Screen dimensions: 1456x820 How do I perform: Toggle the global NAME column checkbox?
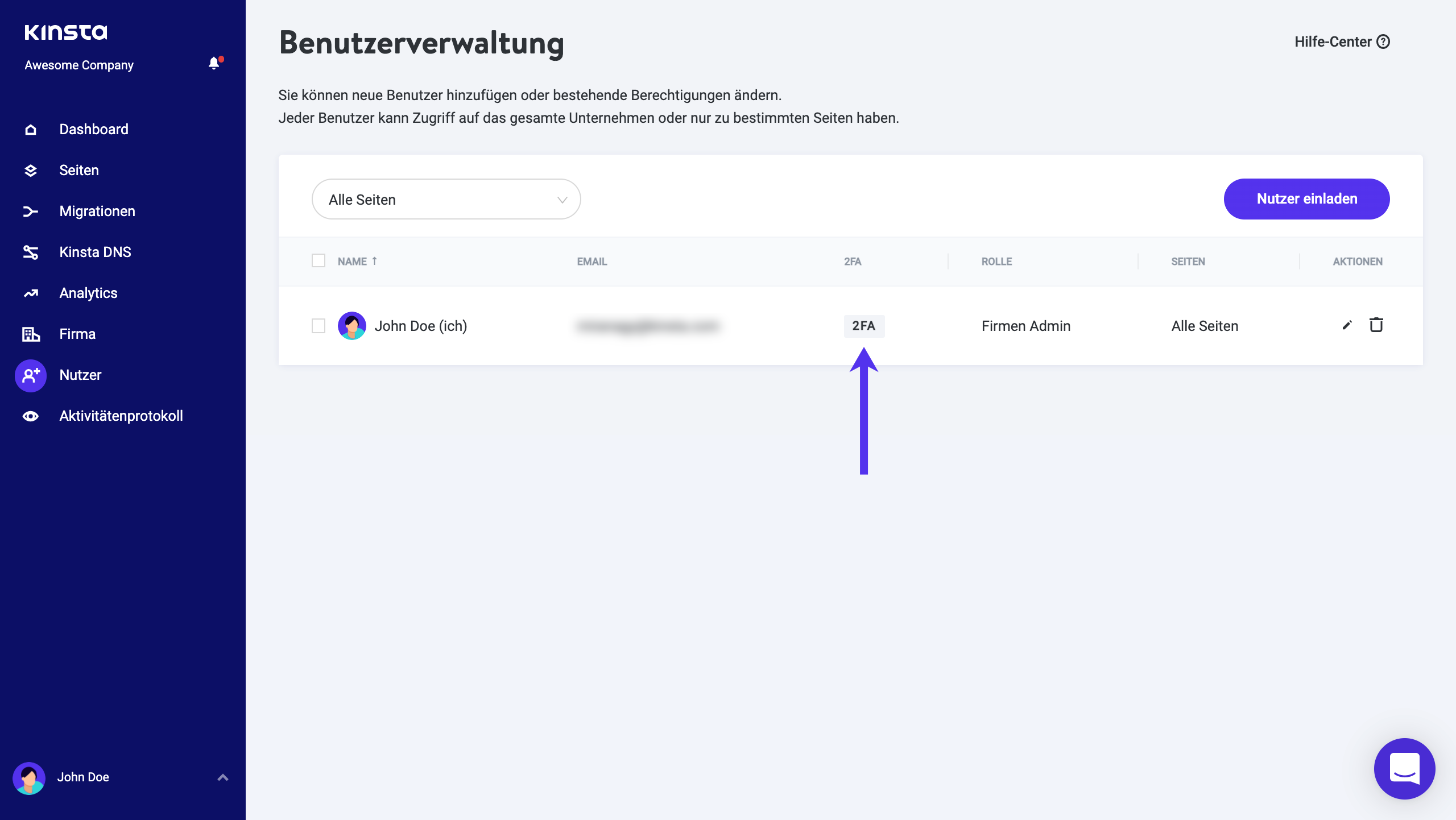pos(318,261)
